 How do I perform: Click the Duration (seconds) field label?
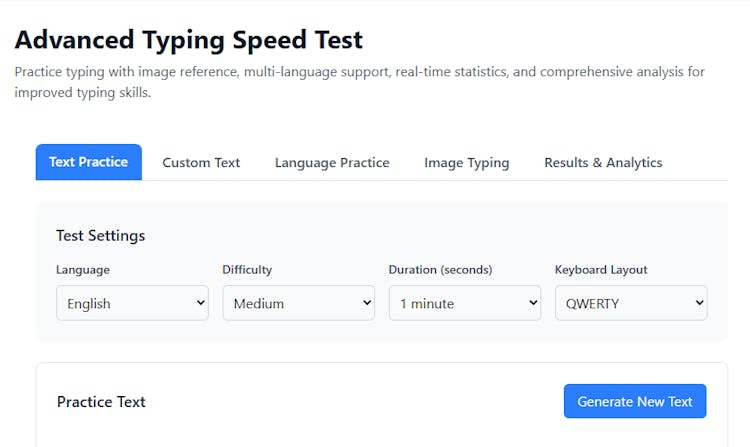tap(440, 270)
